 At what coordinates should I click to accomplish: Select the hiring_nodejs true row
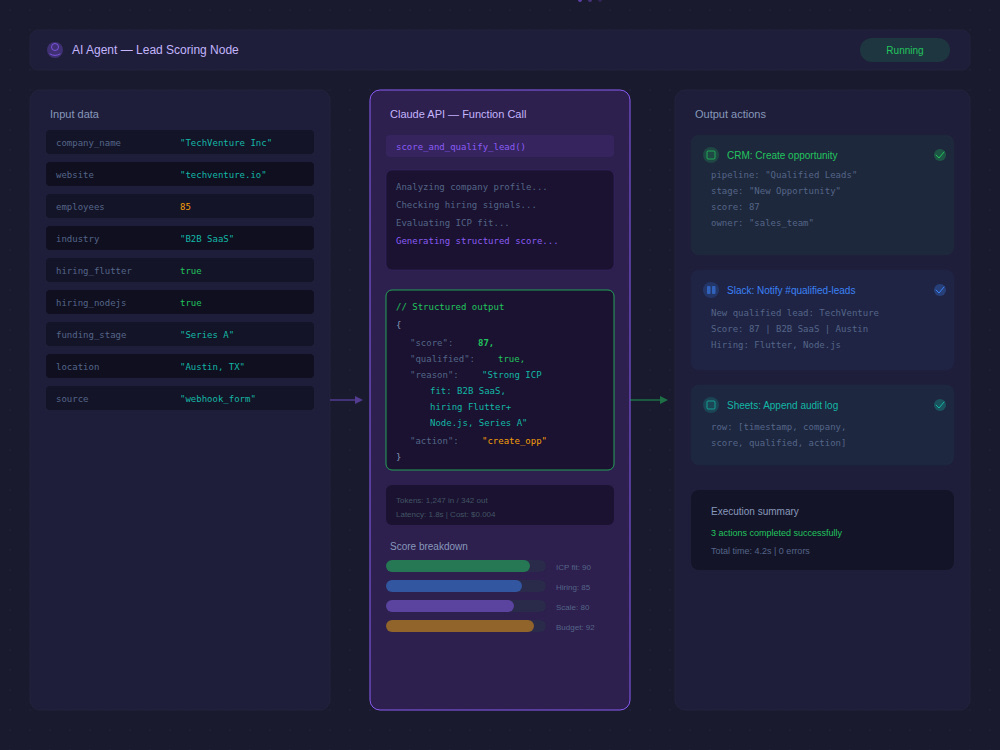pos(180,302)
